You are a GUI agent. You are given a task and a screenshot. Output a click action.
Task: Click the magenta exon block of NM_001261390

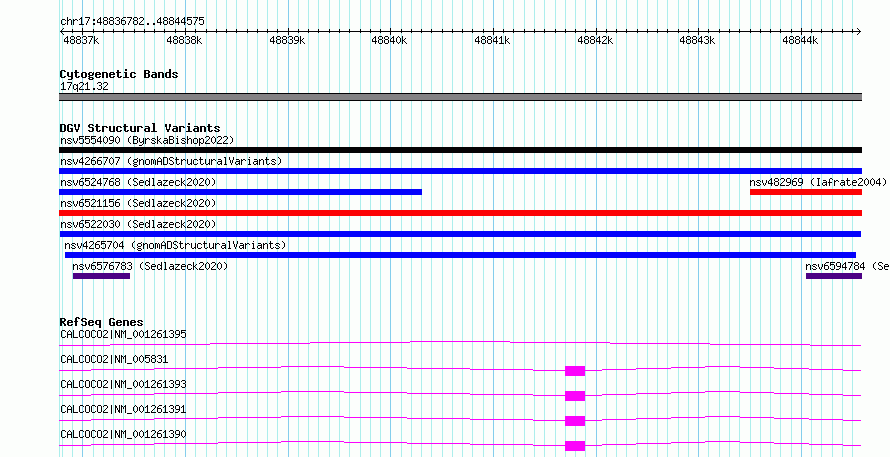pos(575,446)
